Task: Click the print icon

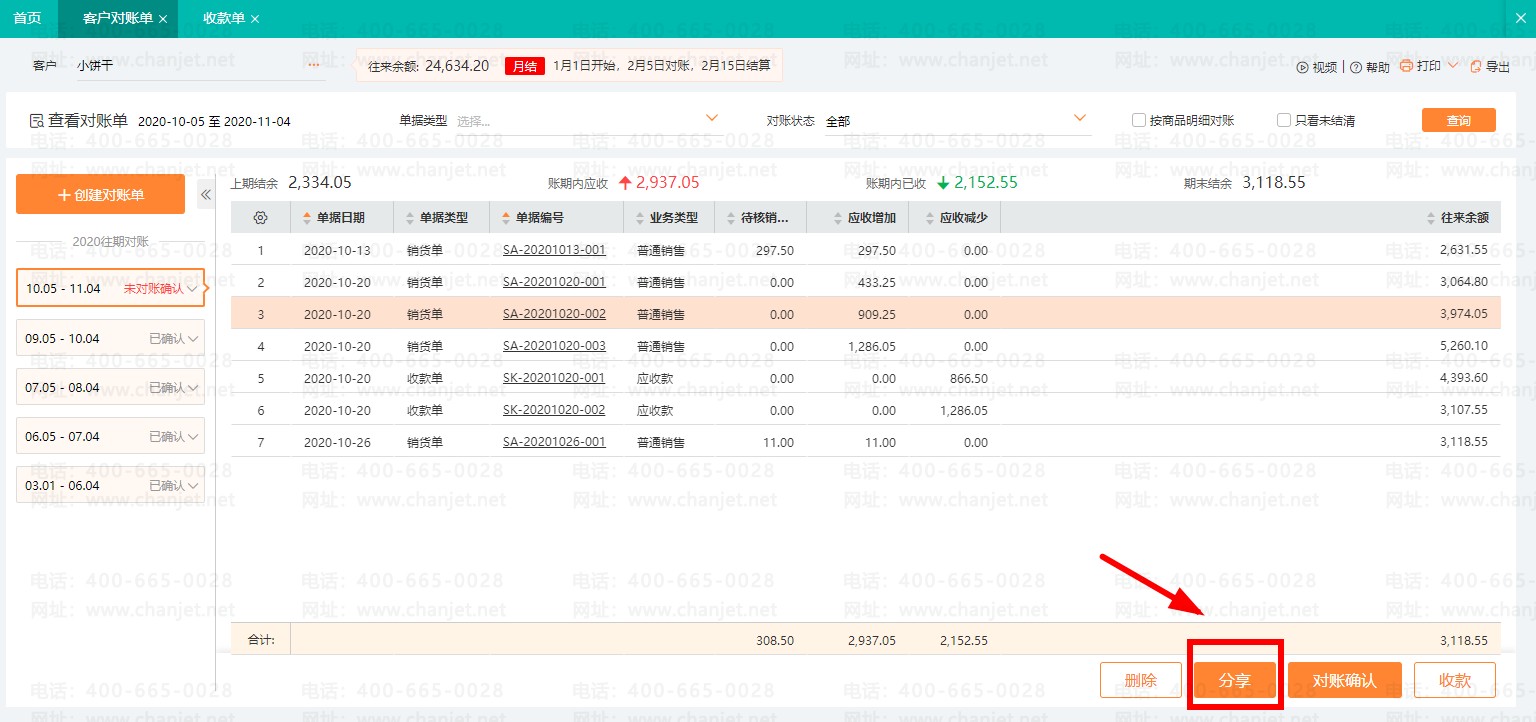Action: 1406,66
